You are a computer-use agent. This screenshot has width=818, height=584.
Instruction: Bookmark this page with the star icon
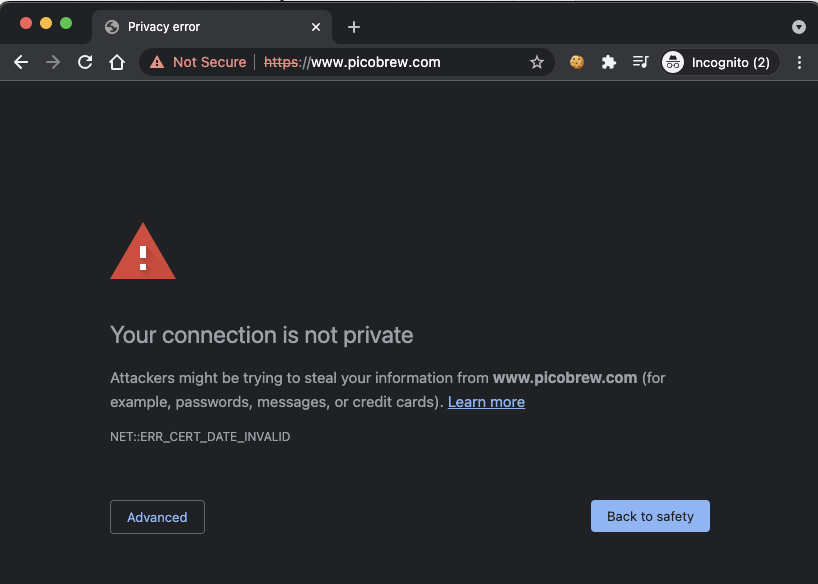coord(537,63)
